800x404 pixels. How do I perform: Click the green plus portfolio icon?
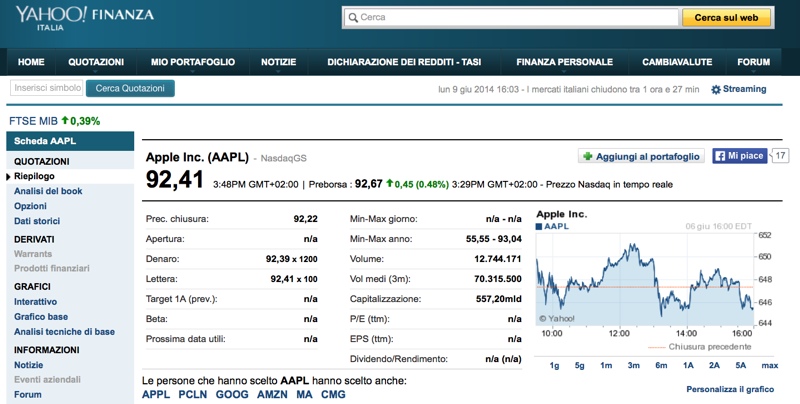point(587,156)
